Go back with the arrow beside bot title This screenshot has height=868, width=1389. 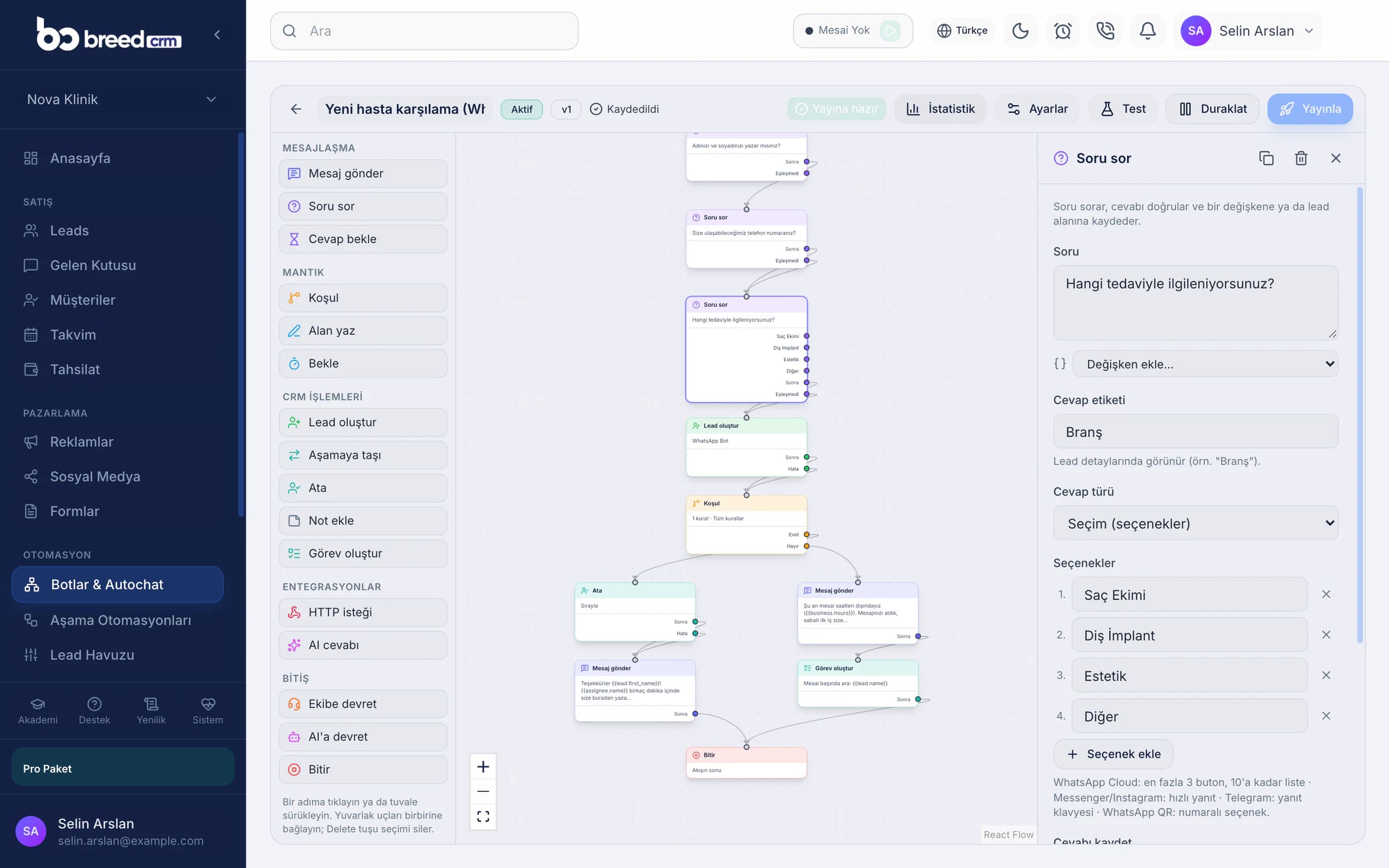pyautogui.click(x=296, y=109)
